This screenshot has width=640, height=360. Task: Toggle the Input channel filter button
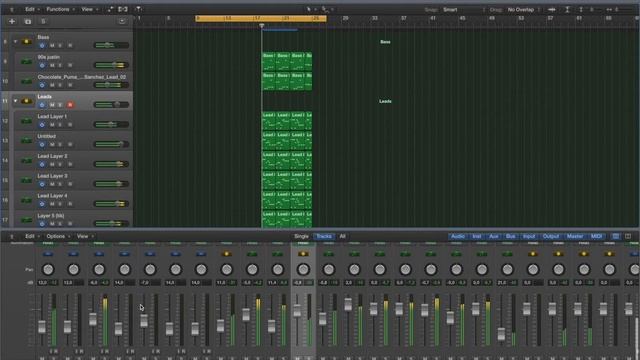pyautogui.click(x=529, y=236)
